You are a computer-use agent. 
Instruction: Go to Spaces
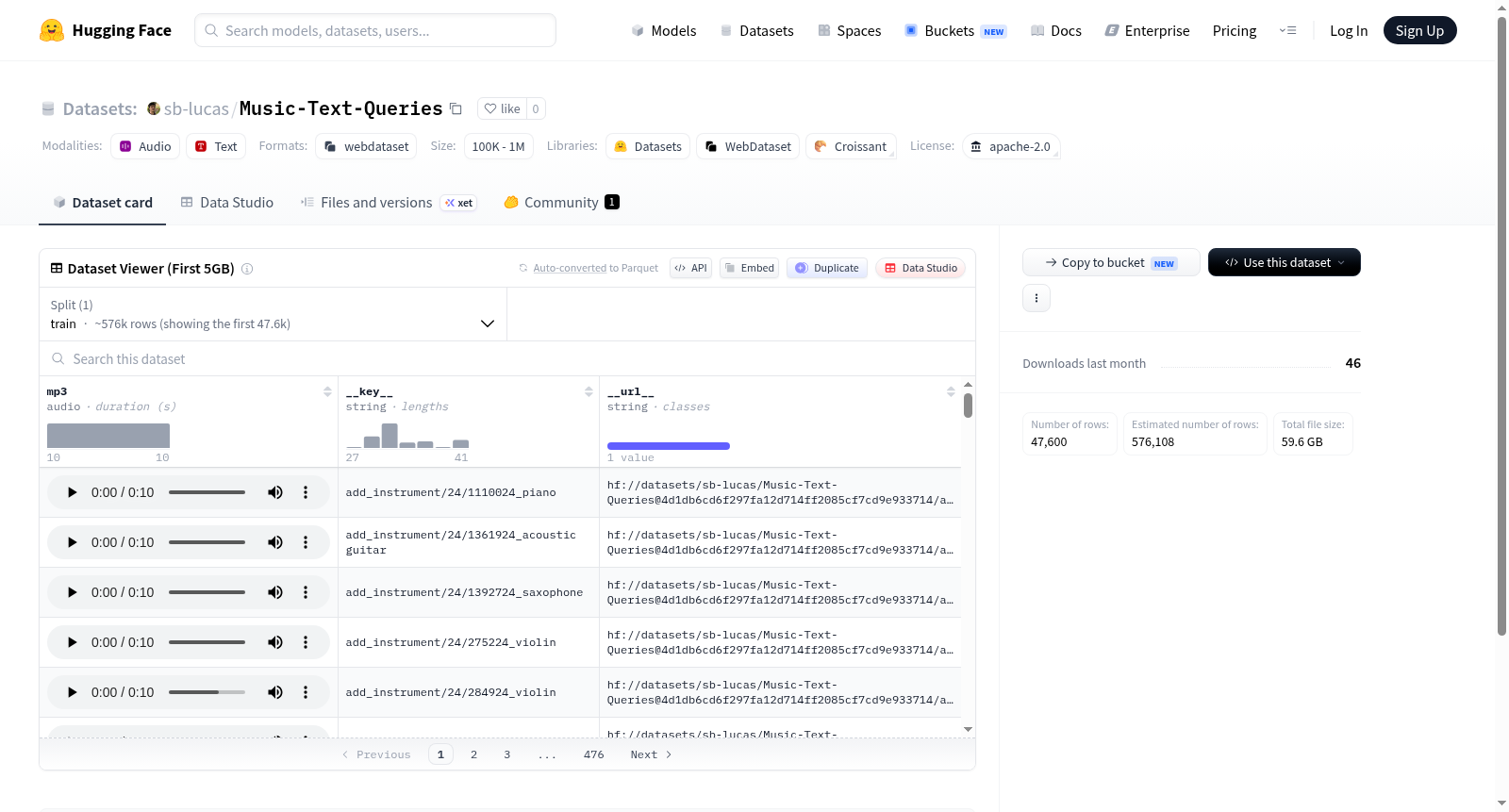point(849,30)
